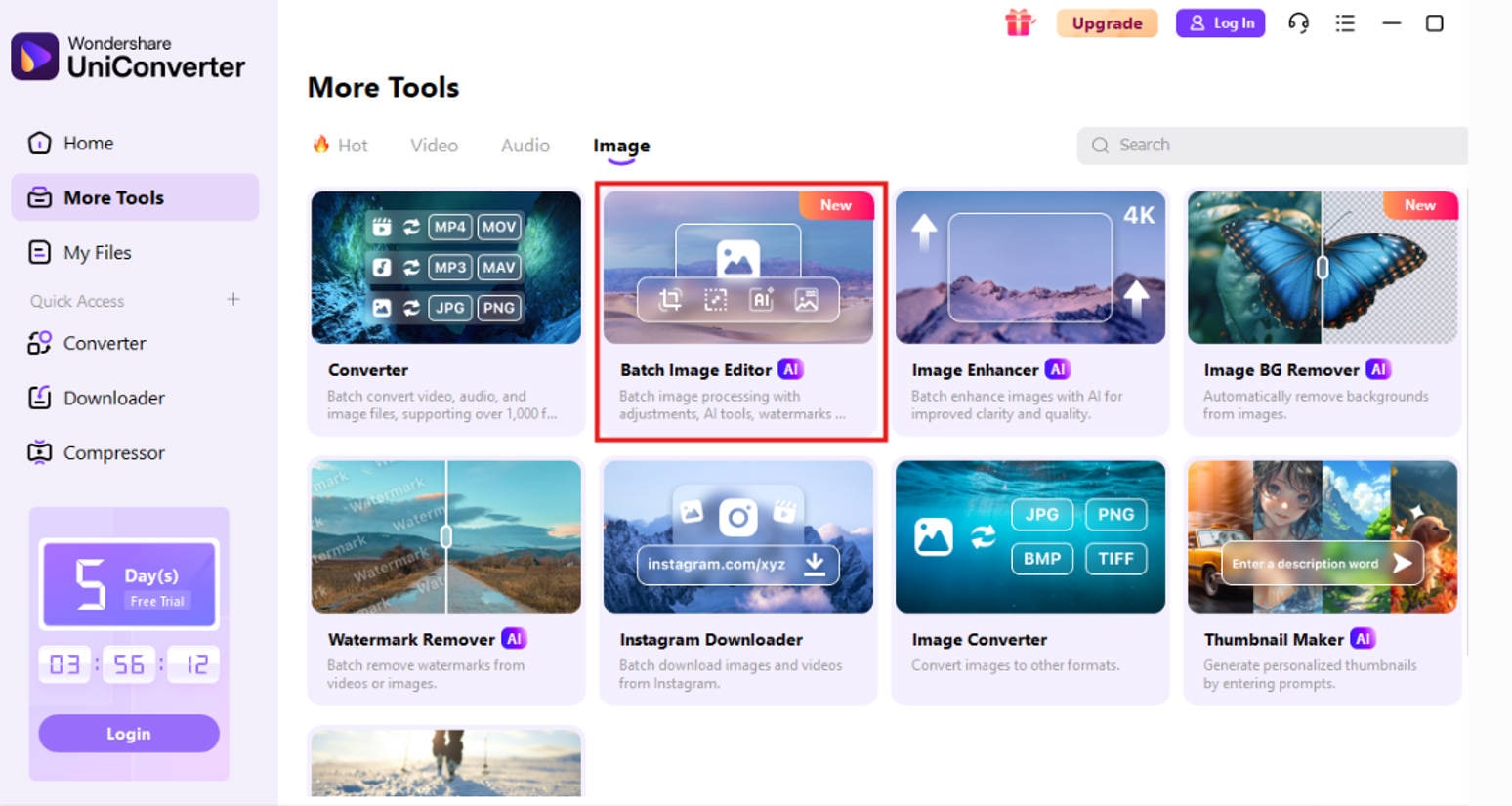Switch to the Audio tab
The image size is (1512, 806).
coord(525,145)
